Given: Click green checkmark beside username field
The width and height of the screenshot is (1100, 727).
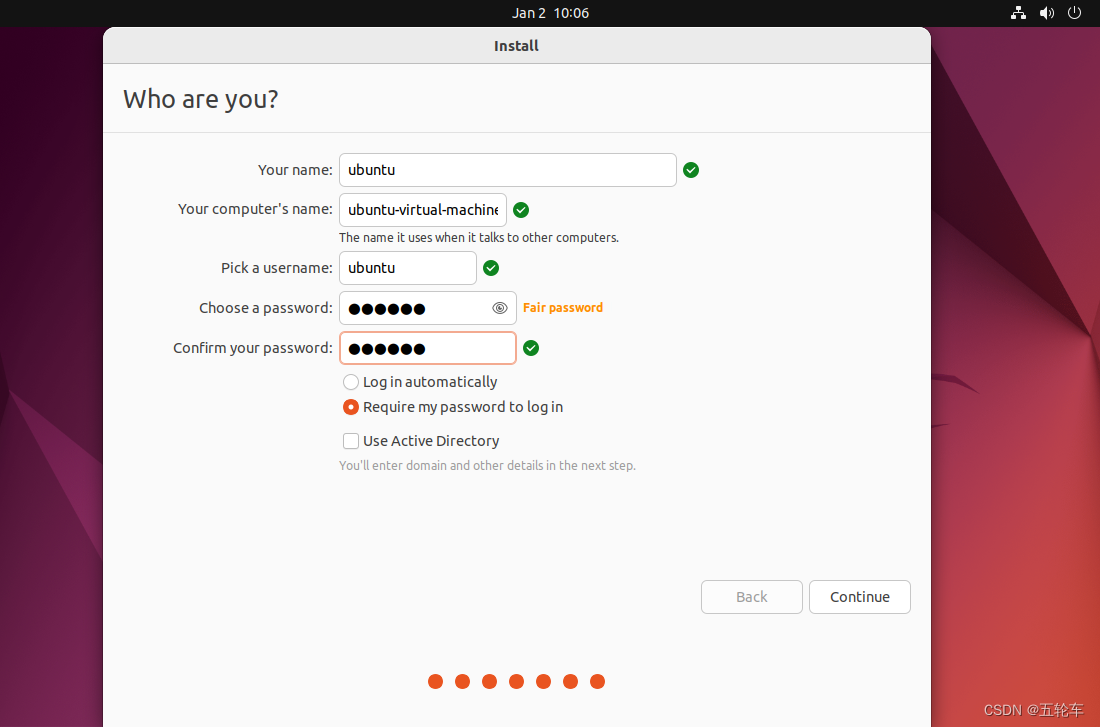Looking at the screenshot, I should pyautogui.click(x=491, y=268).
